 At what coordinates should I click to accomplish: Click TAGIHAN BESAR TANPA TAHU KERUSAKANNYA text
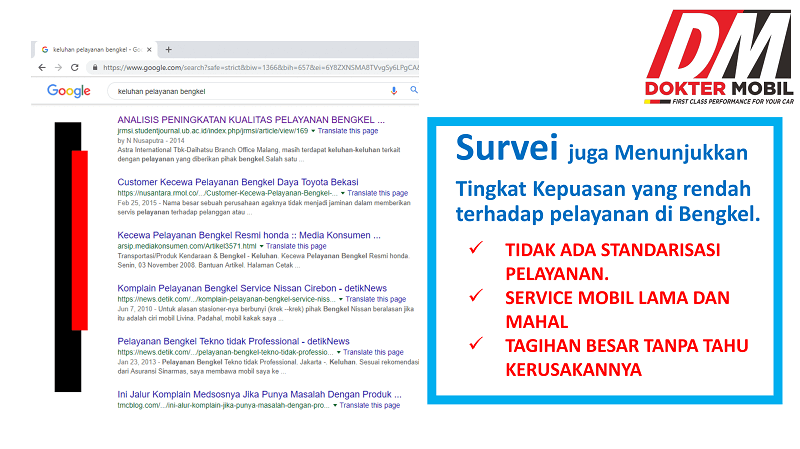tap(627, 358)
